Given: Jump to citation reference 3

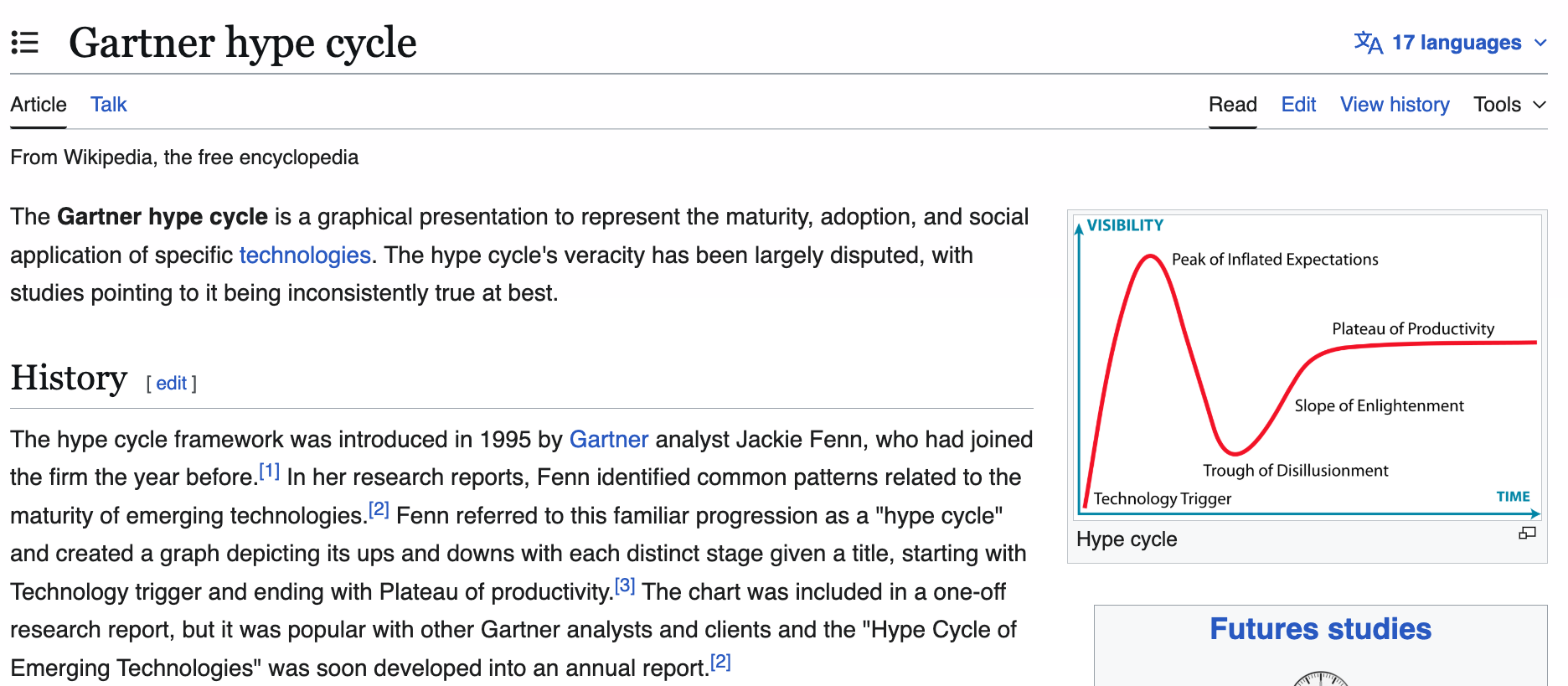Looking at the screenshot, I should pos(625,585).
